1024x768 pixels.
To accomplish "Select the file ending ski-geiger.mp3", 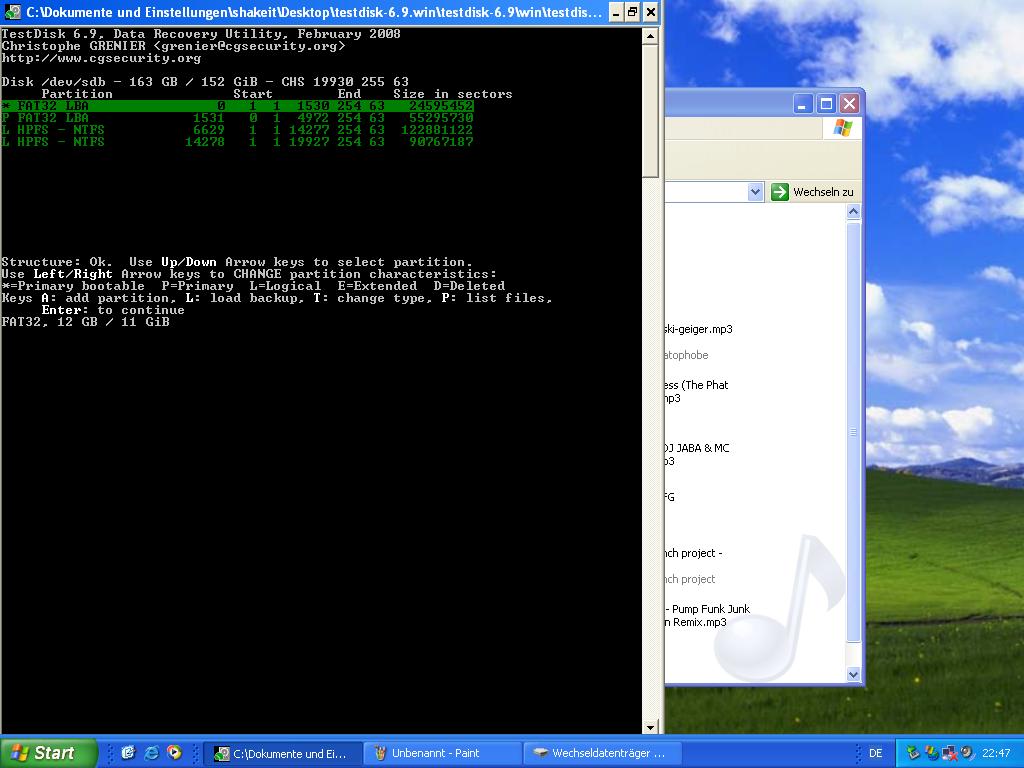I will [698, 329].
